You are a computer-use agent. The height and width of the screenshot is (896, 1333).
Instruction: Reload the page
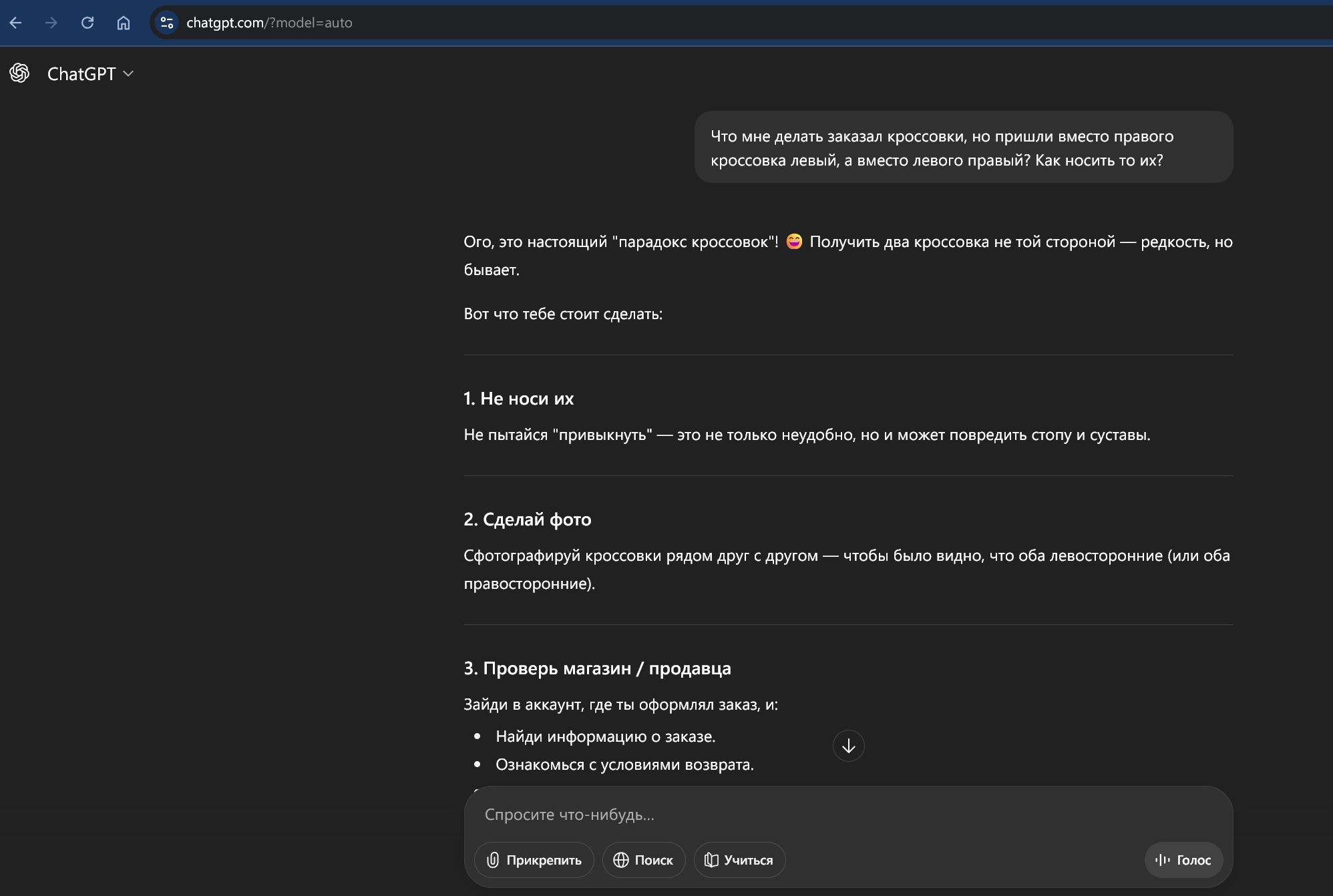coord(87,23)
